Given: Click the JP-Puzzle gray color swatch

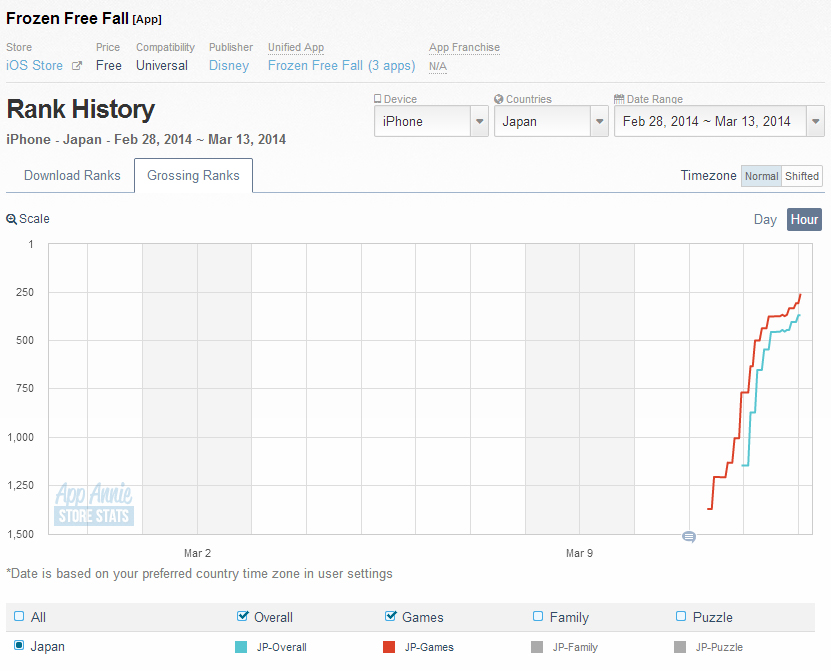Looking at the screenshot, I should tap(680, 647).
